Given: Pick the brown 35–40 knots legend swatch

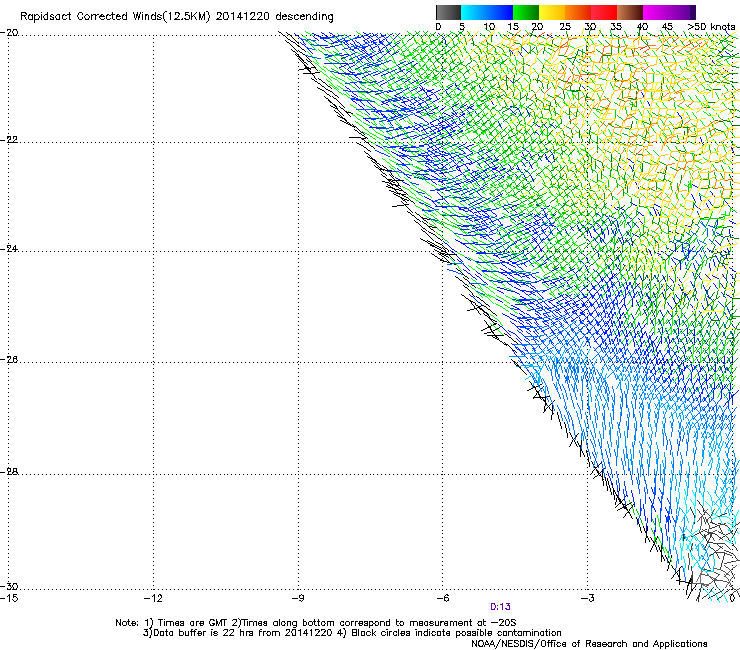Looking at the screenshot, I should tap(630, 12).
